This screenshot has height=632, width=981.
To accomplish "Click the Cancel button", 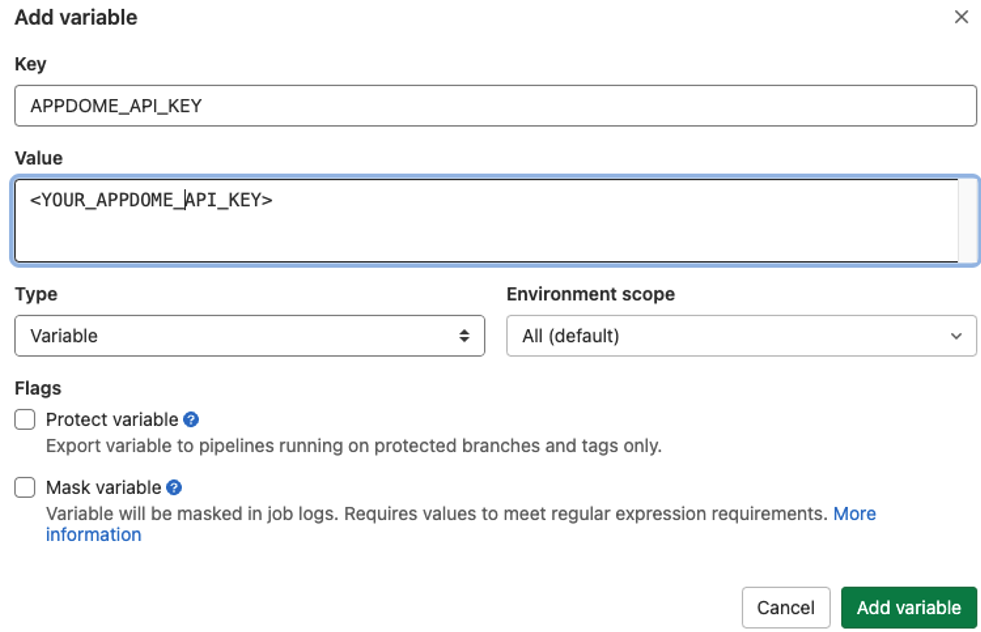I will tap(786, 607).
